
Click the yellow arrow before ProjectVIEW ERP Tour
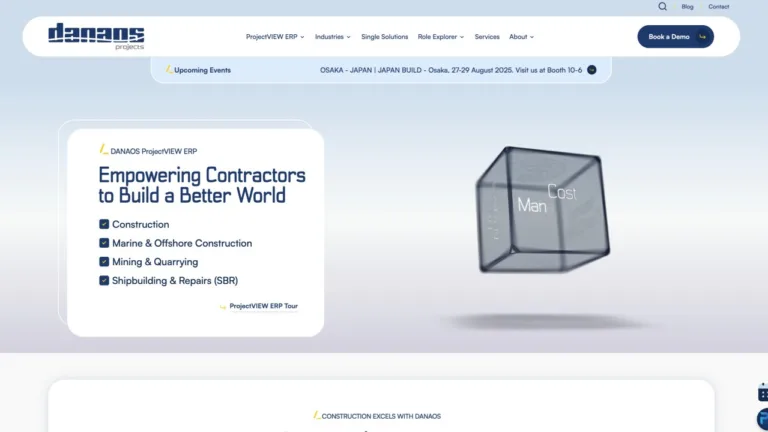click(223, 307)
